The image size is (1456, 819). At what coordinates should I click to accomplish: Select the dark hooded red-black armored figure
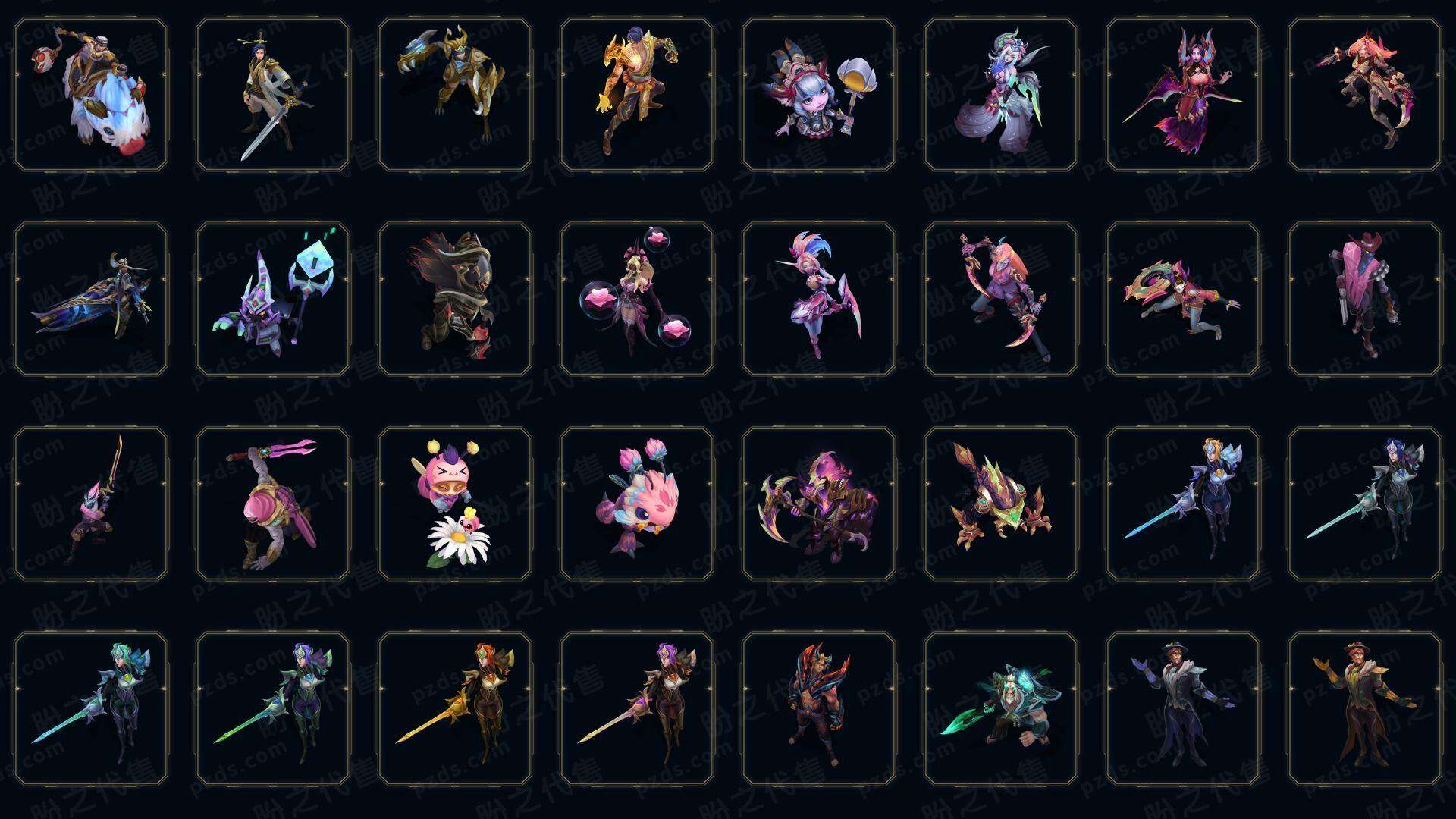455,299
